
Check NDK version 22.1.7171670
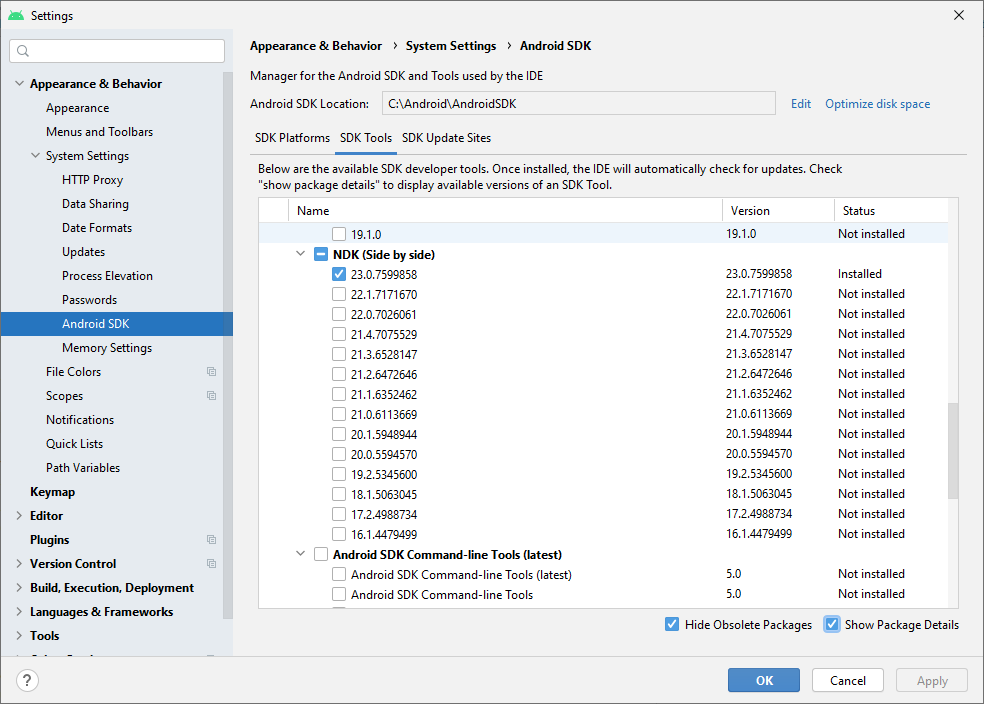pyautogui.click(x=339, y=294)
